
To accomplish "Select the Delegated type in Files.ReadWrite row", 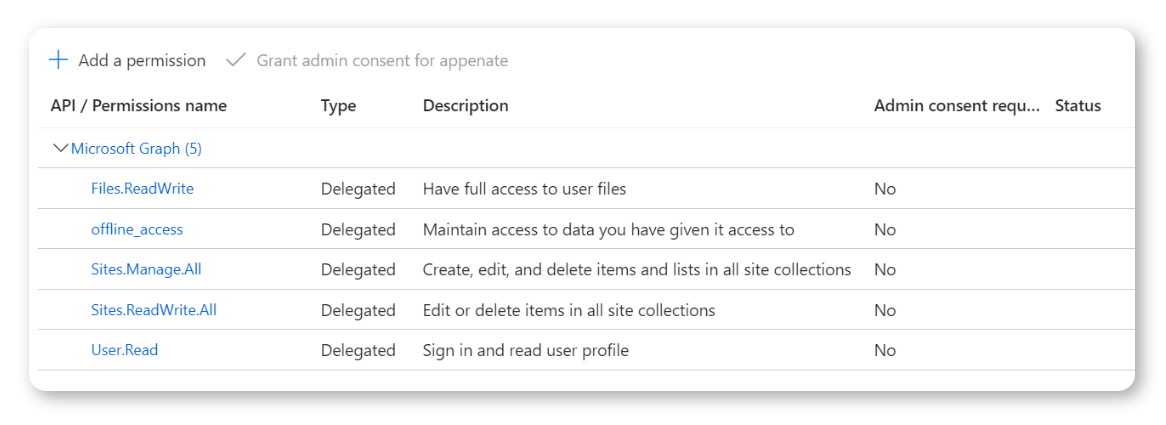I will (x=358, y=188).
